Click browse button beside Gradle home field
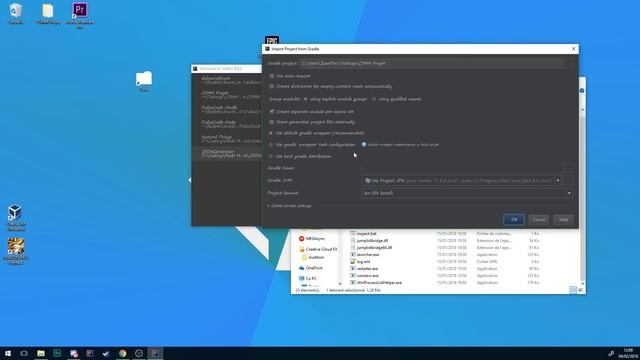Viewport: 640px width, 360px height. pos(568,168)
